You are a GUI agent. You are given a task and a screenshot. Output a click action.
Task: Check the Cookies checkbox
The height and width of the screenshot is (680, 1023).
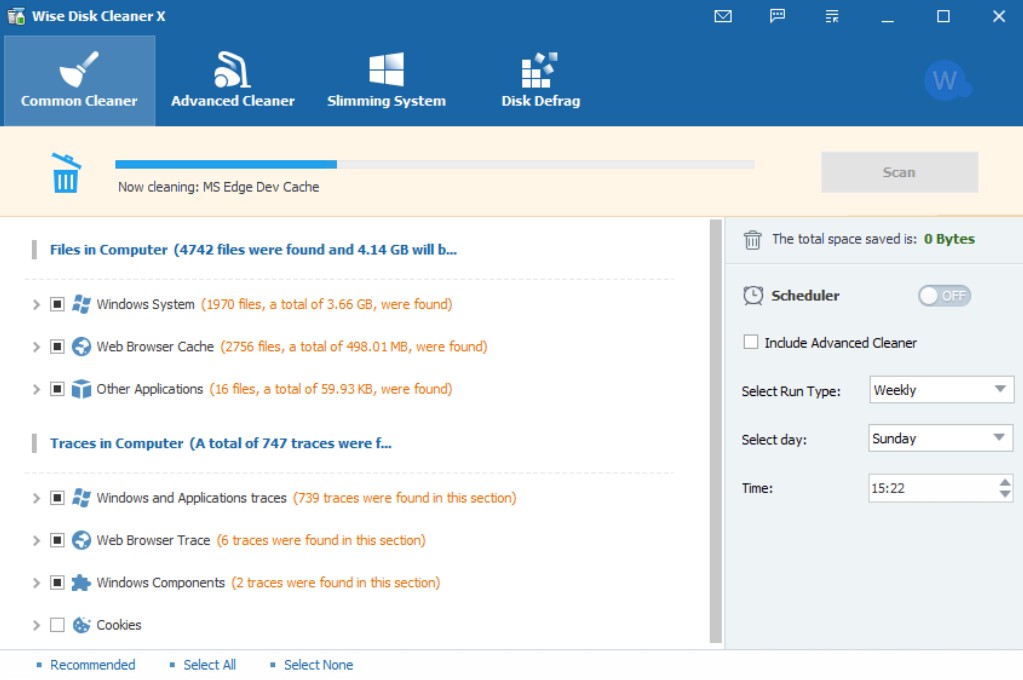click(57, 625)
